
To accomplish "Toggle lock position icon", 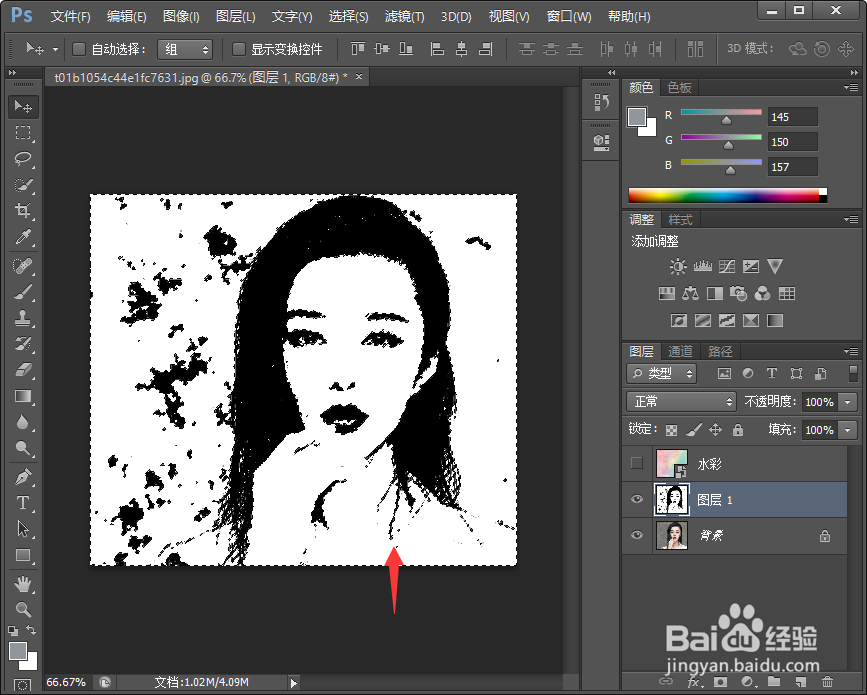I will pyautogui.click(x=715, y=430).
